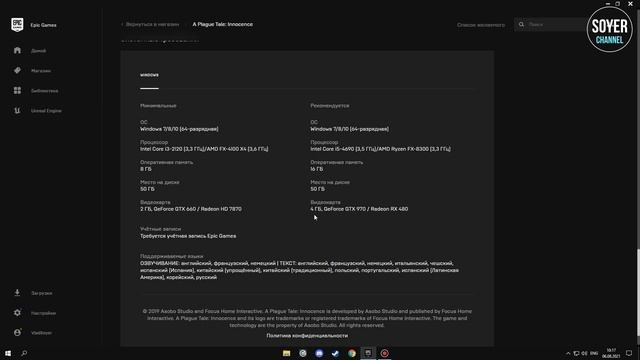Image resolution: width=640 pixels, height=360 pixels.
Task: Open Settings (Настройки) in the sidebar
Action: [x=43, y=313]
